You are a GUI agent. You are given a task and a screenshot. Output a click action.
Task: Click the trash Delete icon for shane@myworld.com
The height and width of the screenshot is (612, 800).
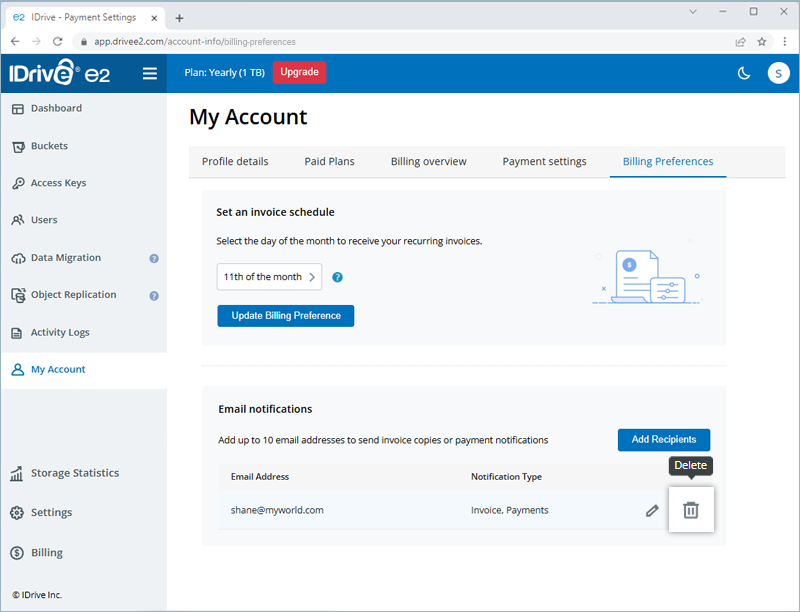(x=690, y=510)
